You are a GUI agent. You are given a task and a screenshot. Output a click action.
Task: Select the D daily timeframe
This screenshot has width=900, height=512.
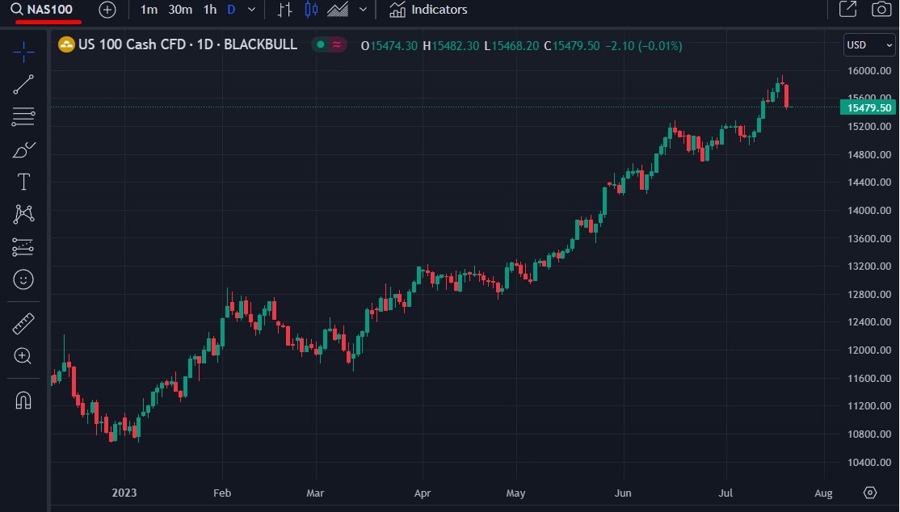coord(231,10)
